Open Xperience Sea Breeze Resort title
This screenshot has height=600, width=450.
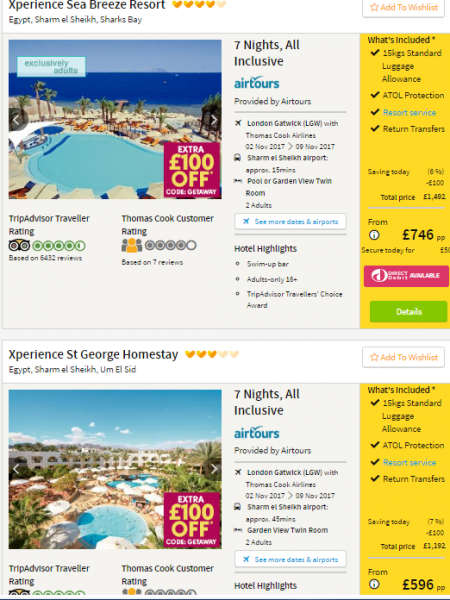pos(87,5)
